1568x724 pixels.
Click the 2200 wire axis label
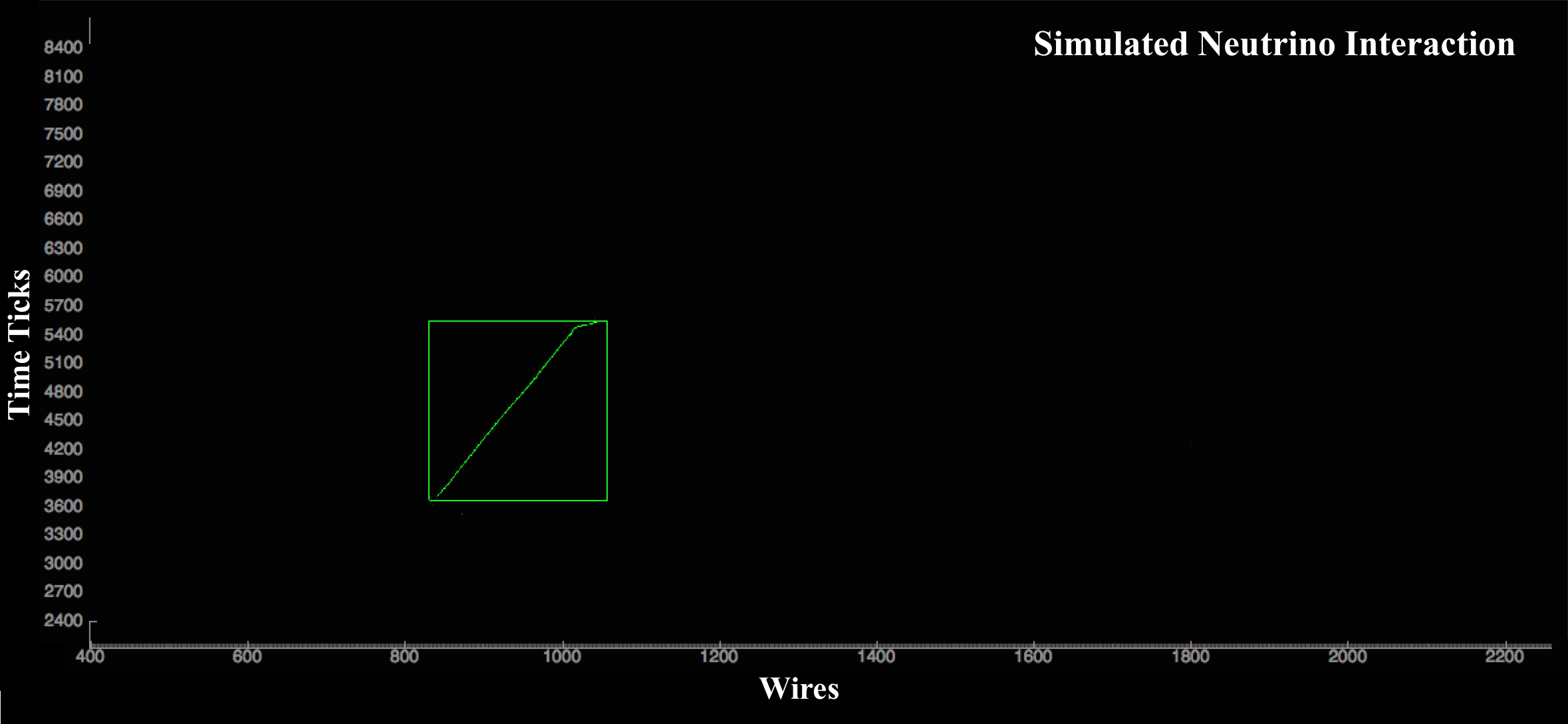(1504, 657)
